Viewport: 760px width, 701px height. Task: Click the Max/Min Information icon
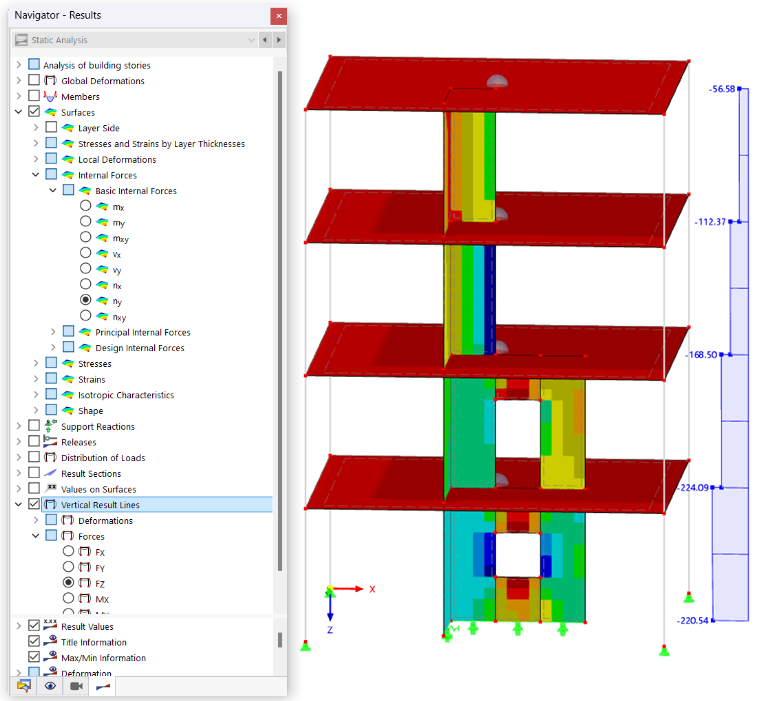50,657
